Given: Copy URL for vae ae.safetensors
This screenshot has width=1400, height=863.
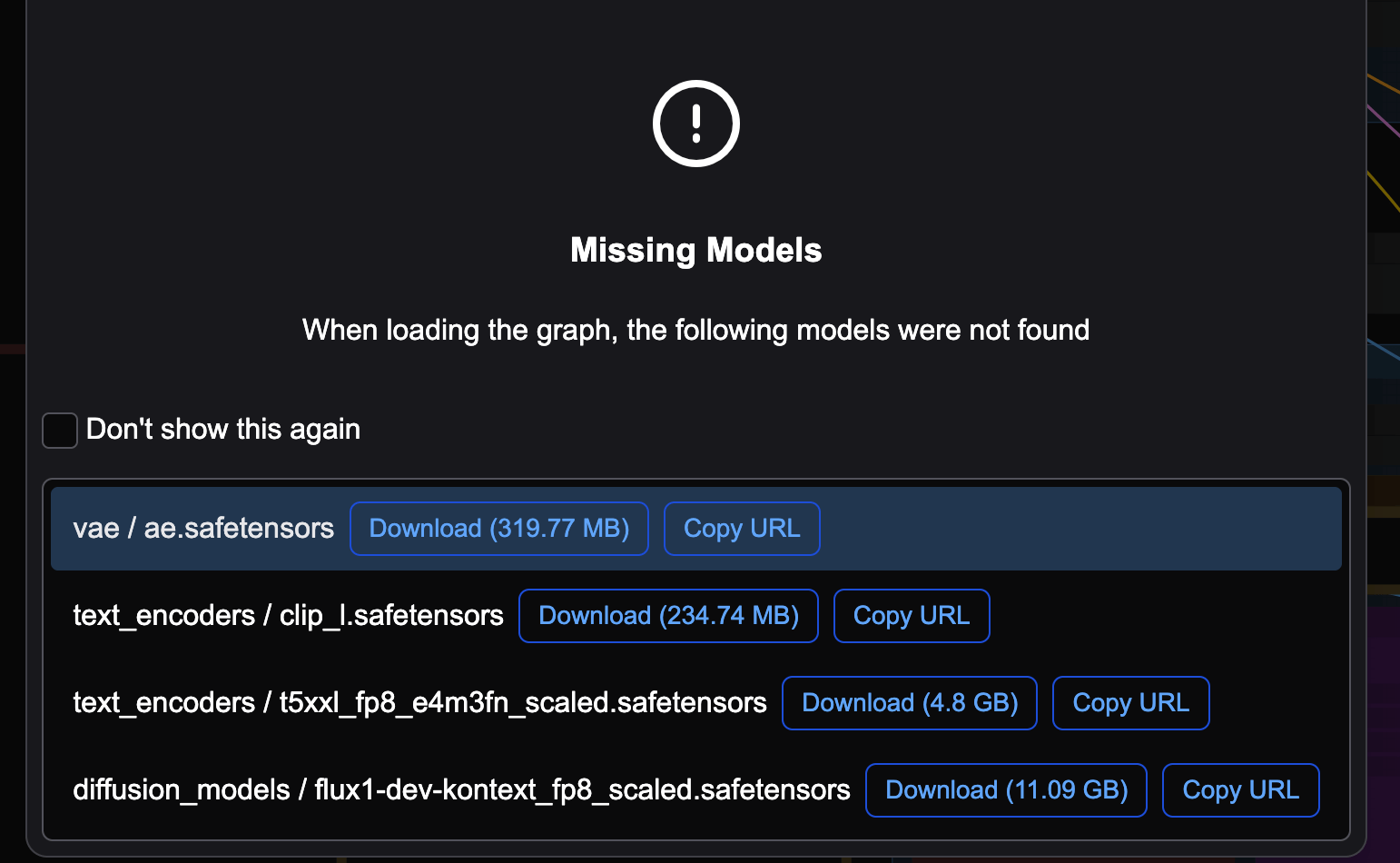Looking at the screenshot, I should 742,529.
